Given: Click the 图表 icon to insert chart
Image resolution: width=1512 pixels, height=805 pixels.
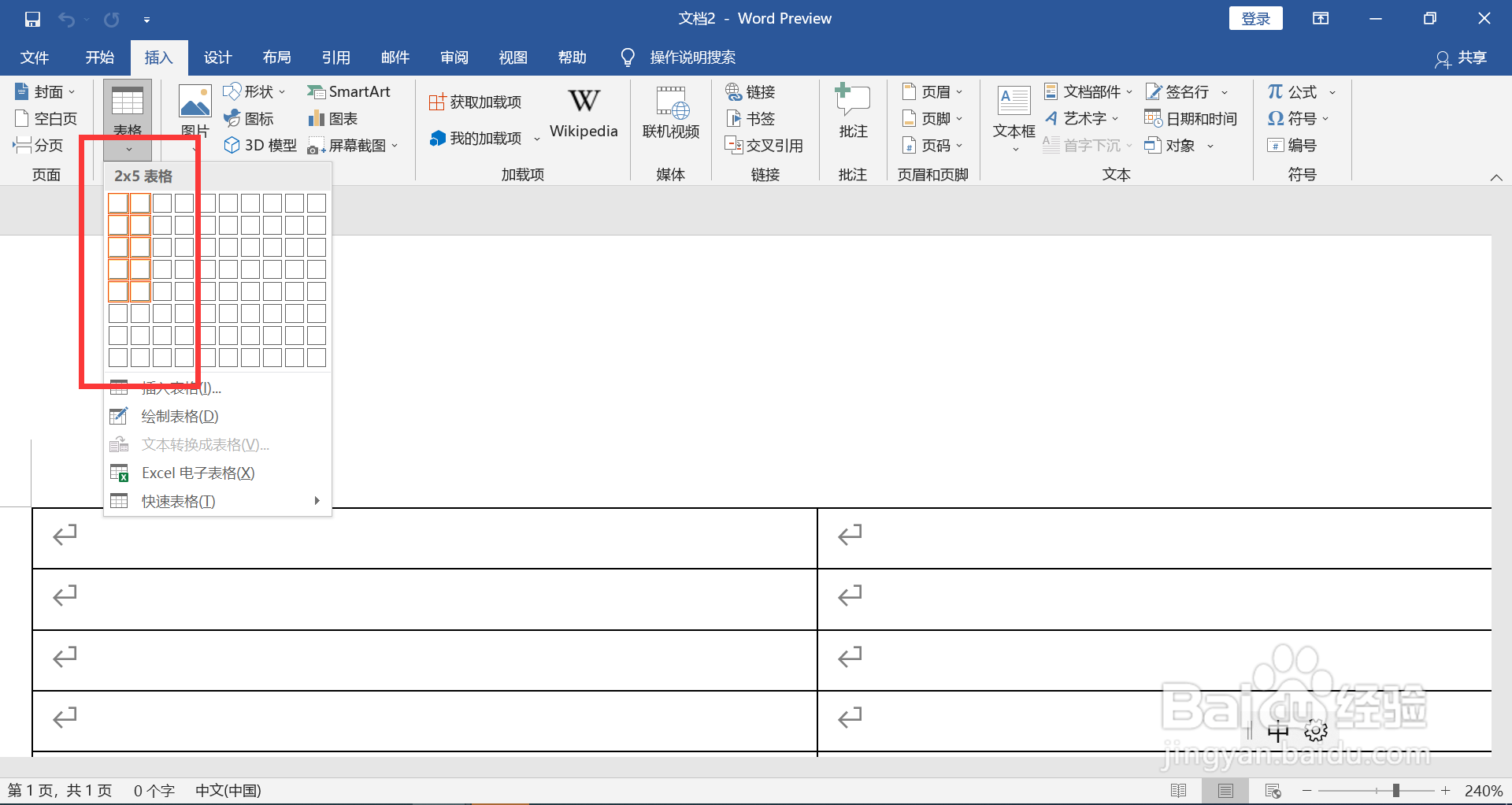Looking at the screenshot, I should 332,118.
